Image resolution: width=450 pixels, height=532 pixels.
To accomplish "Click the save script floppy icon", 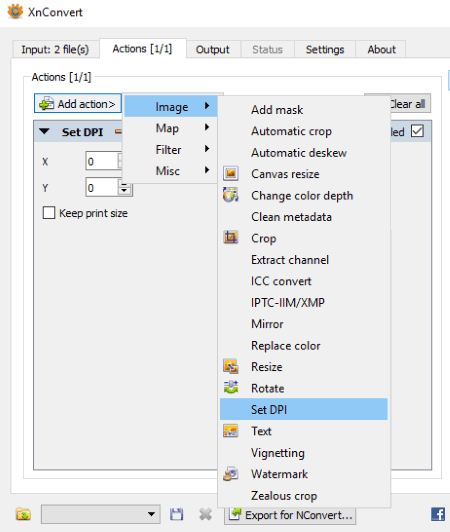I will click(x=176, y=514).
